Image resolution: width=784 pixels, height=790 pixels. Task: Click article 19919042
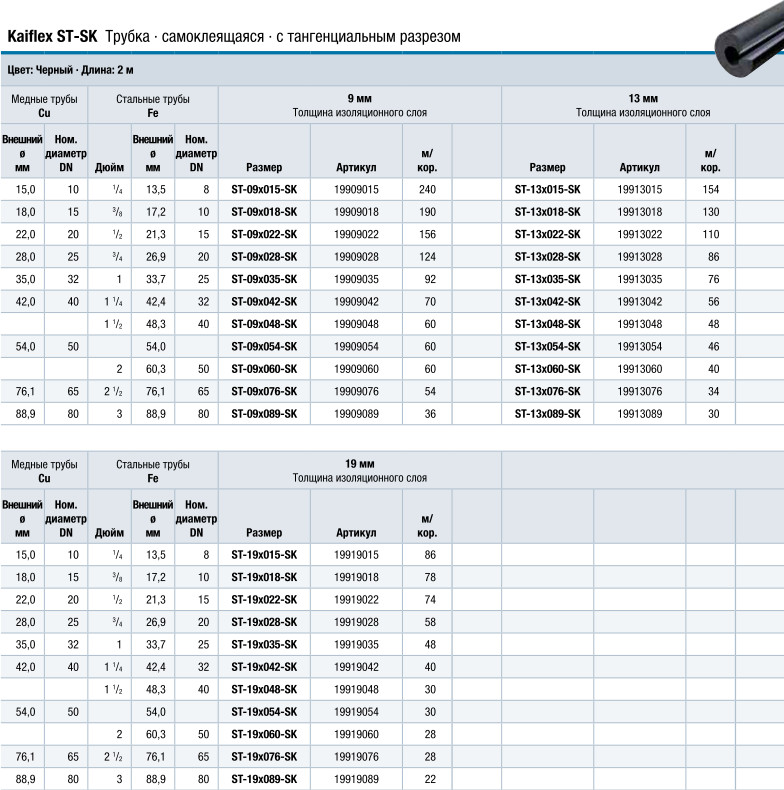[356, 667]
